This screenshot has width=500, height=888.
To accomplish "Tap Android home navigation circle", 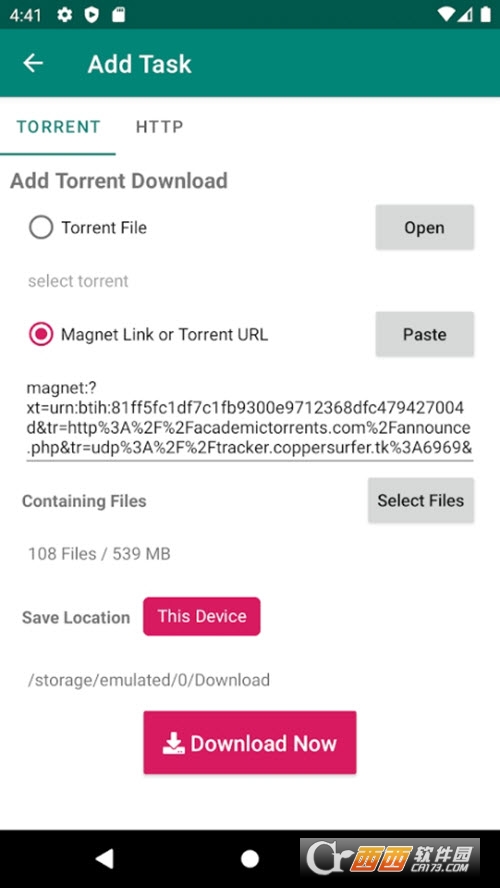I will [250, 859].
